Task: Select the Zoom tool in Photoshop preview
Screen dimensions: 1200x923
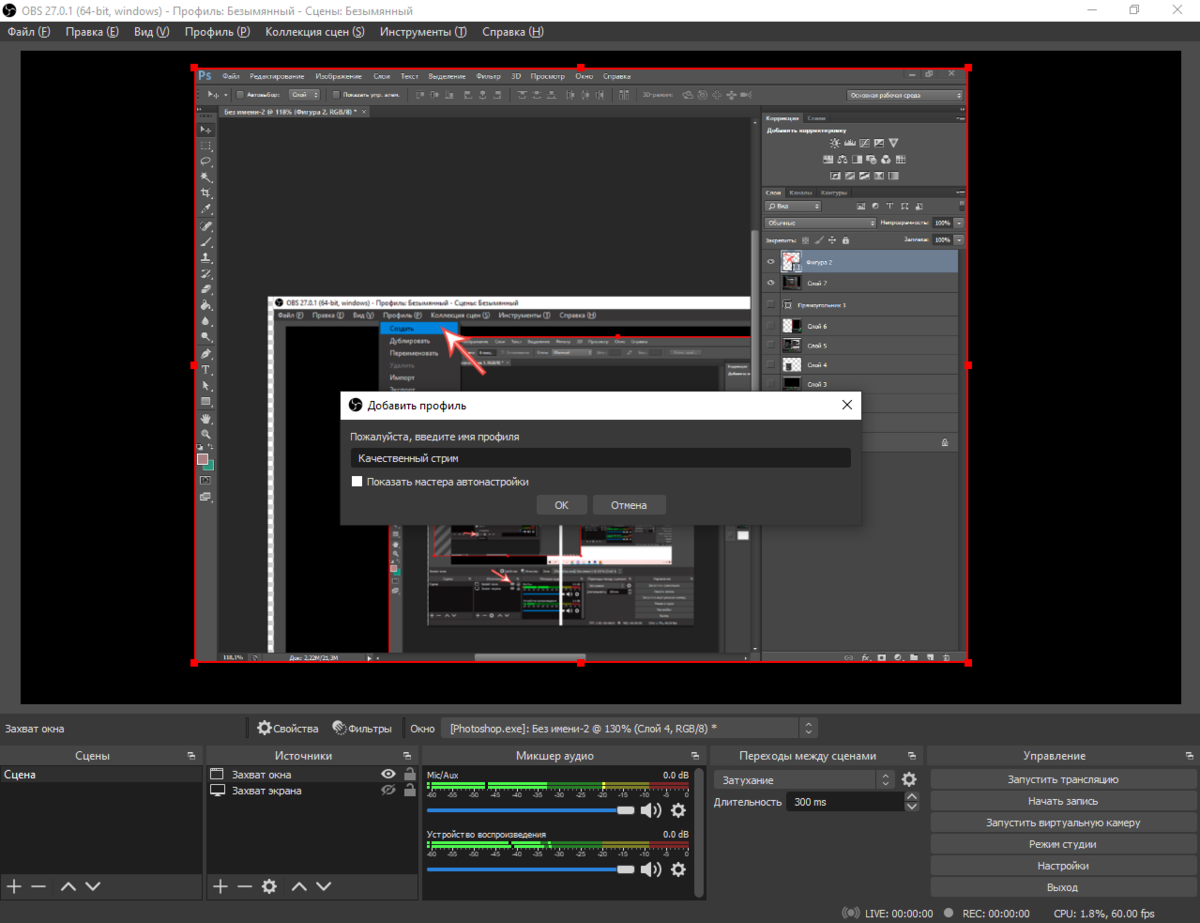Action: pyautogui.click(x=206, y=434)
